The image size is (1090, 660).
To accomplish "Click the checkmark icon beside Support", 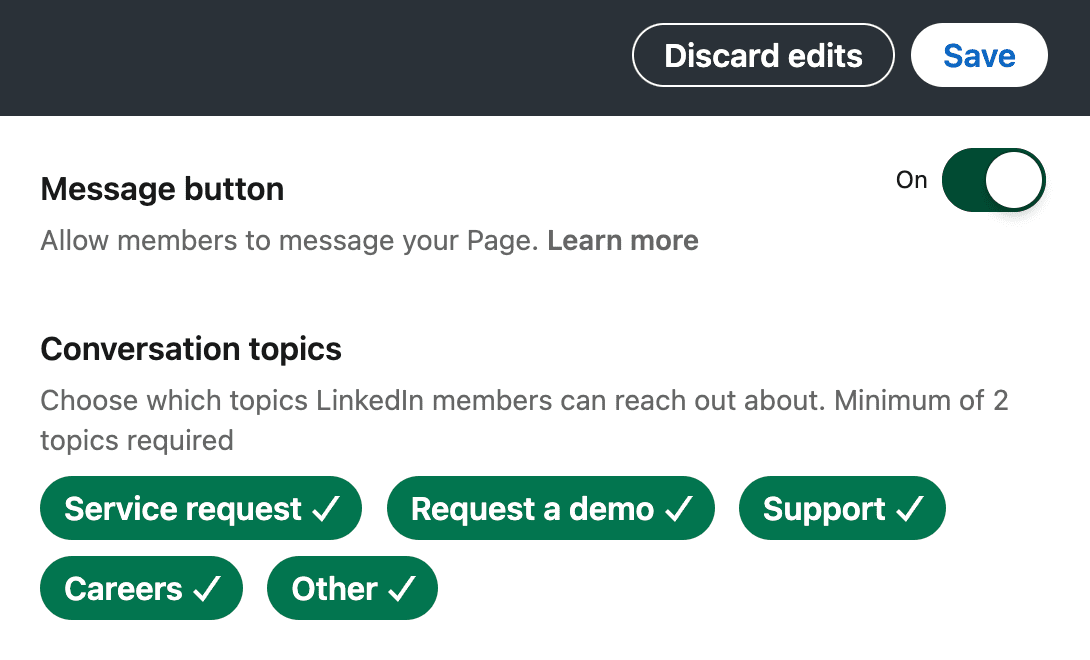I will [x=909, y=510].
